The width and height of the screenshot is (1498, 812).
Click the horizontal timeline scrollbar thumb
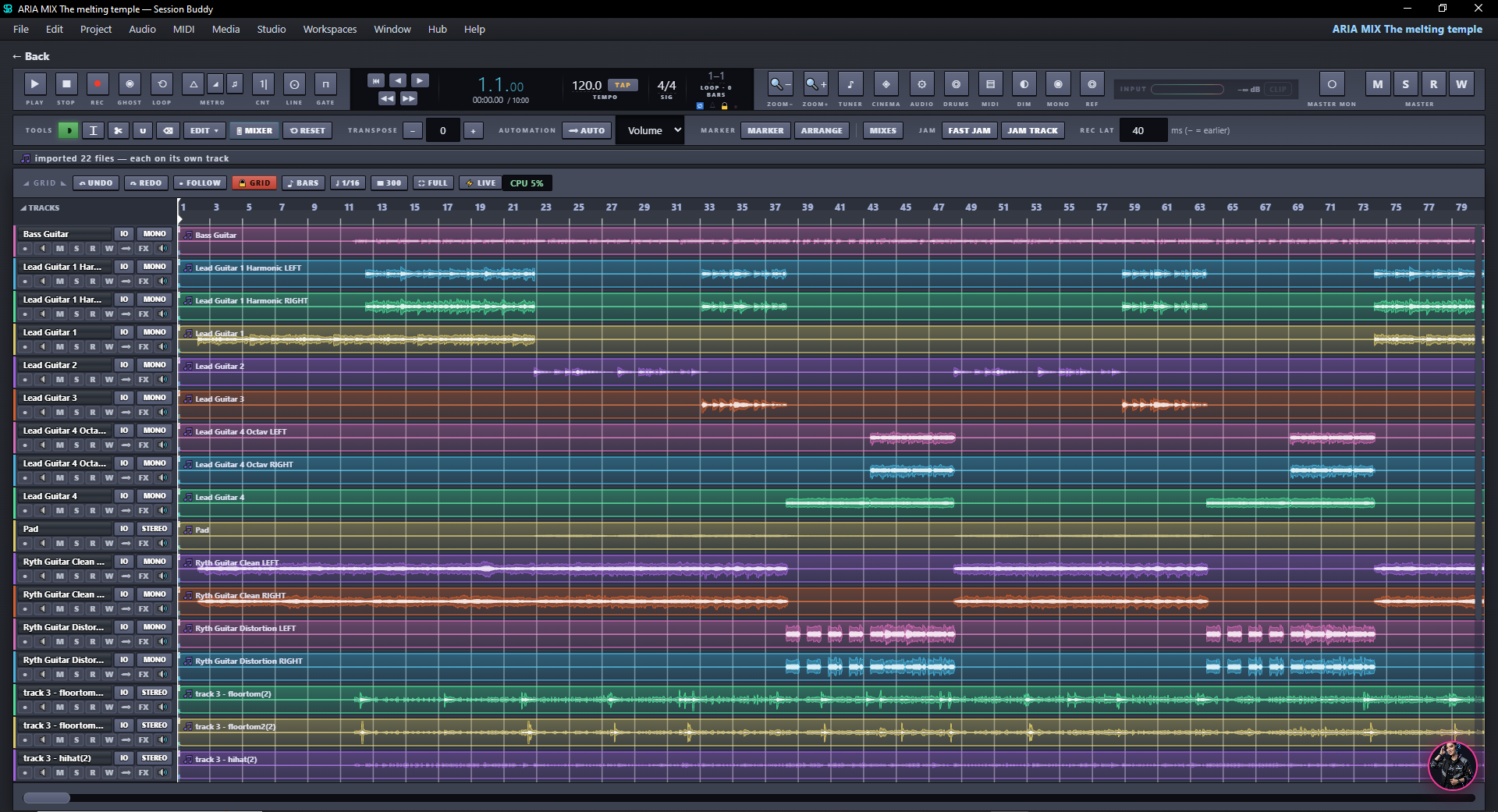47,798
